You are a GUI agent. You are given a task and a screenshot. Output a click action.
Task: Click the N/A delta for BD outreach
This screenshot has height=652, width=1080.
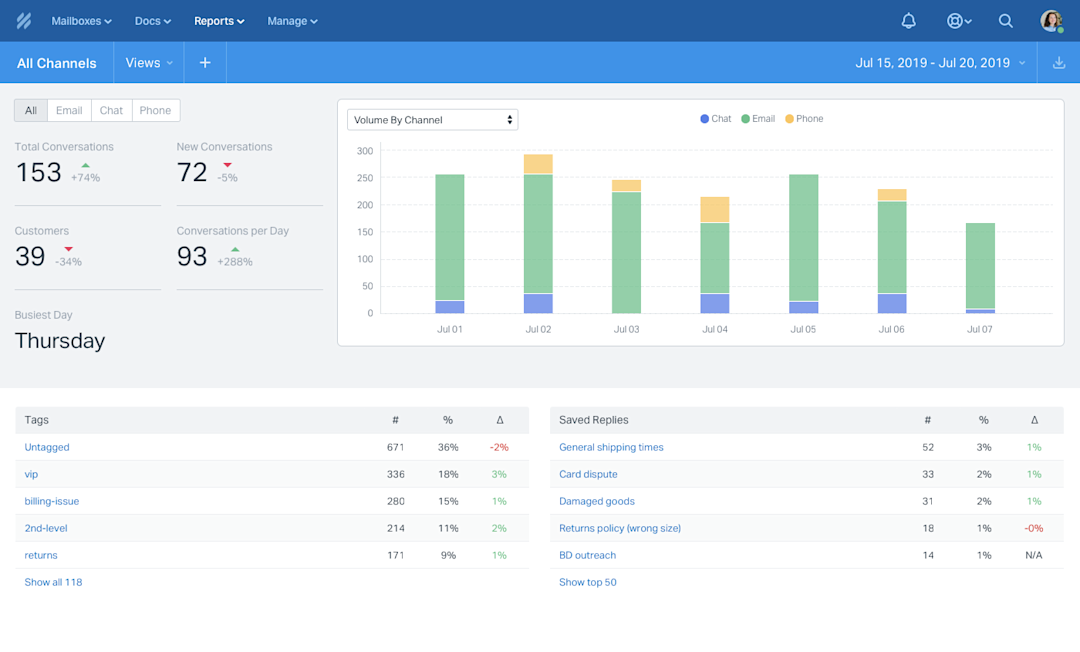point(1034,555)
